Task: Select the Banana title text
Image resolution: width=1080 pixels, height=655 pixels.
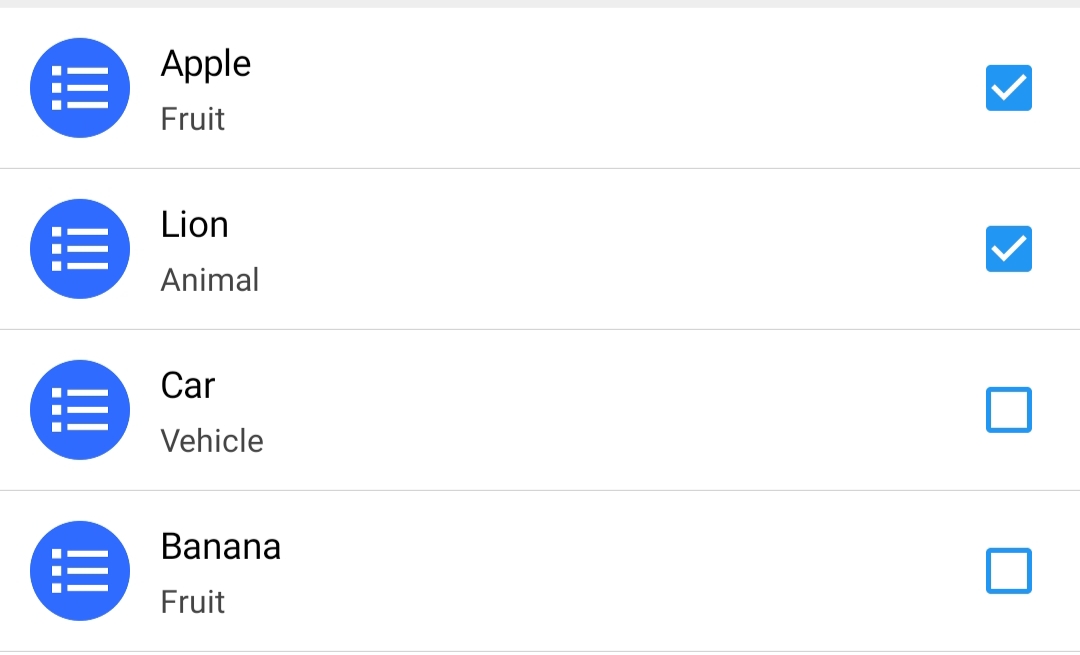Action: coord(221,547)
